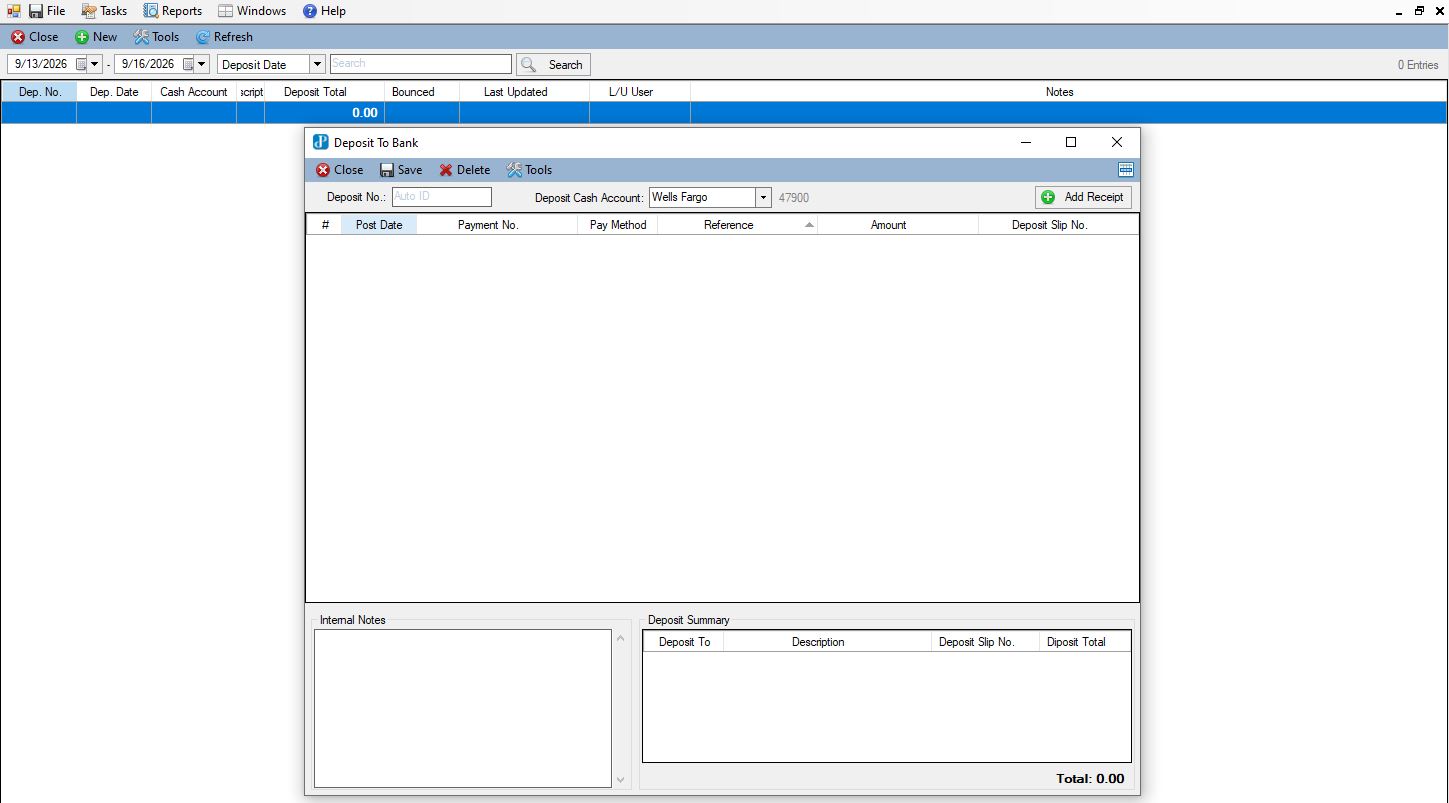Open the Tasks menu
The image size is (1449, 803).
coord(104,11)
